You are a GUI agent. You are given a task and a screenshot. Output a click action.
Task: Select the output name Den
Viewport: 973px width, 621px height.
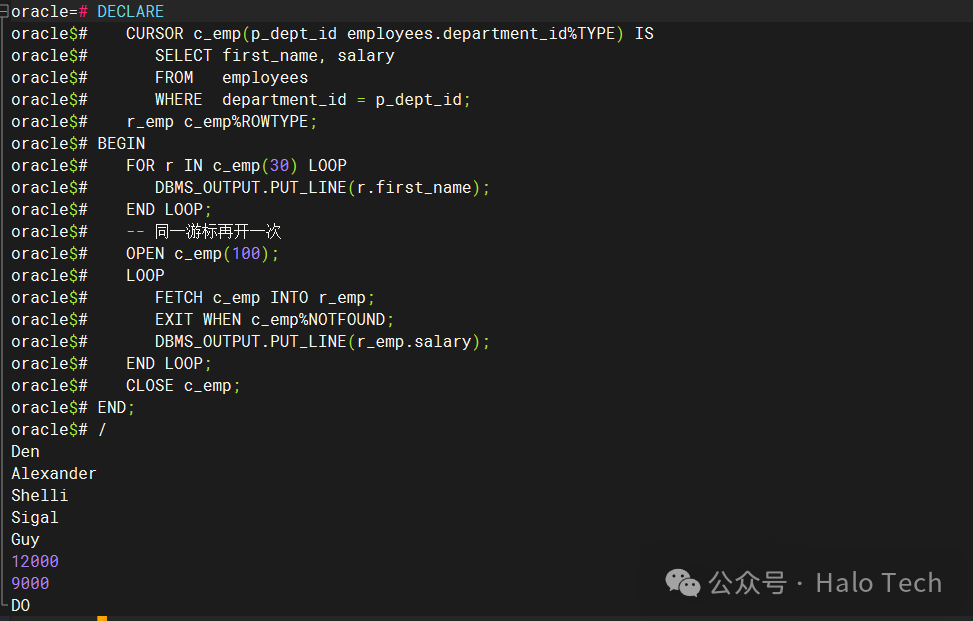(x=25, y=452)
